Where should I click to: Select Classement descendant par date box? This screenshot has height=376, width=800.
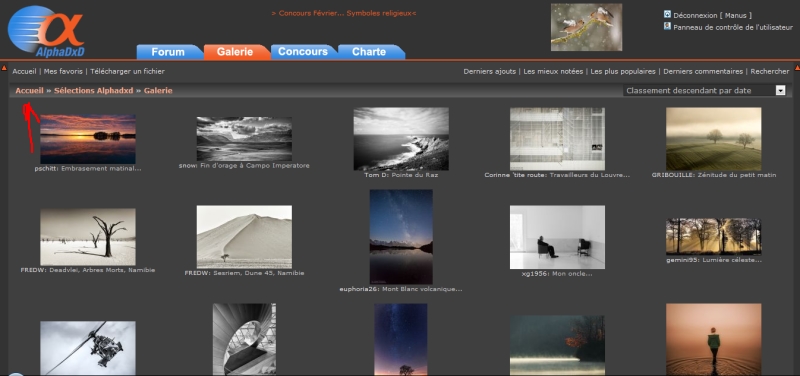click(x=704, y=90)
